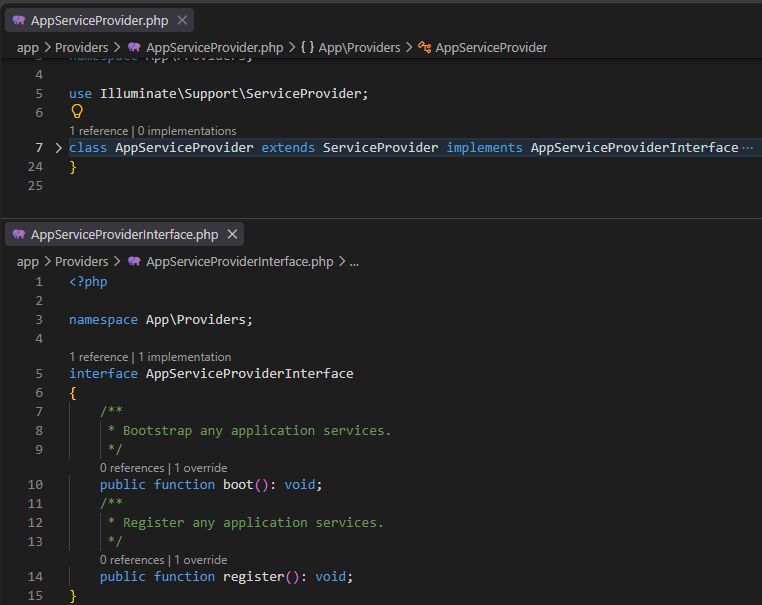Click 'app' breadcrumb in the bottom editor
The width and height of the screenshot is (762, 605).
click(x=28, y=261)
